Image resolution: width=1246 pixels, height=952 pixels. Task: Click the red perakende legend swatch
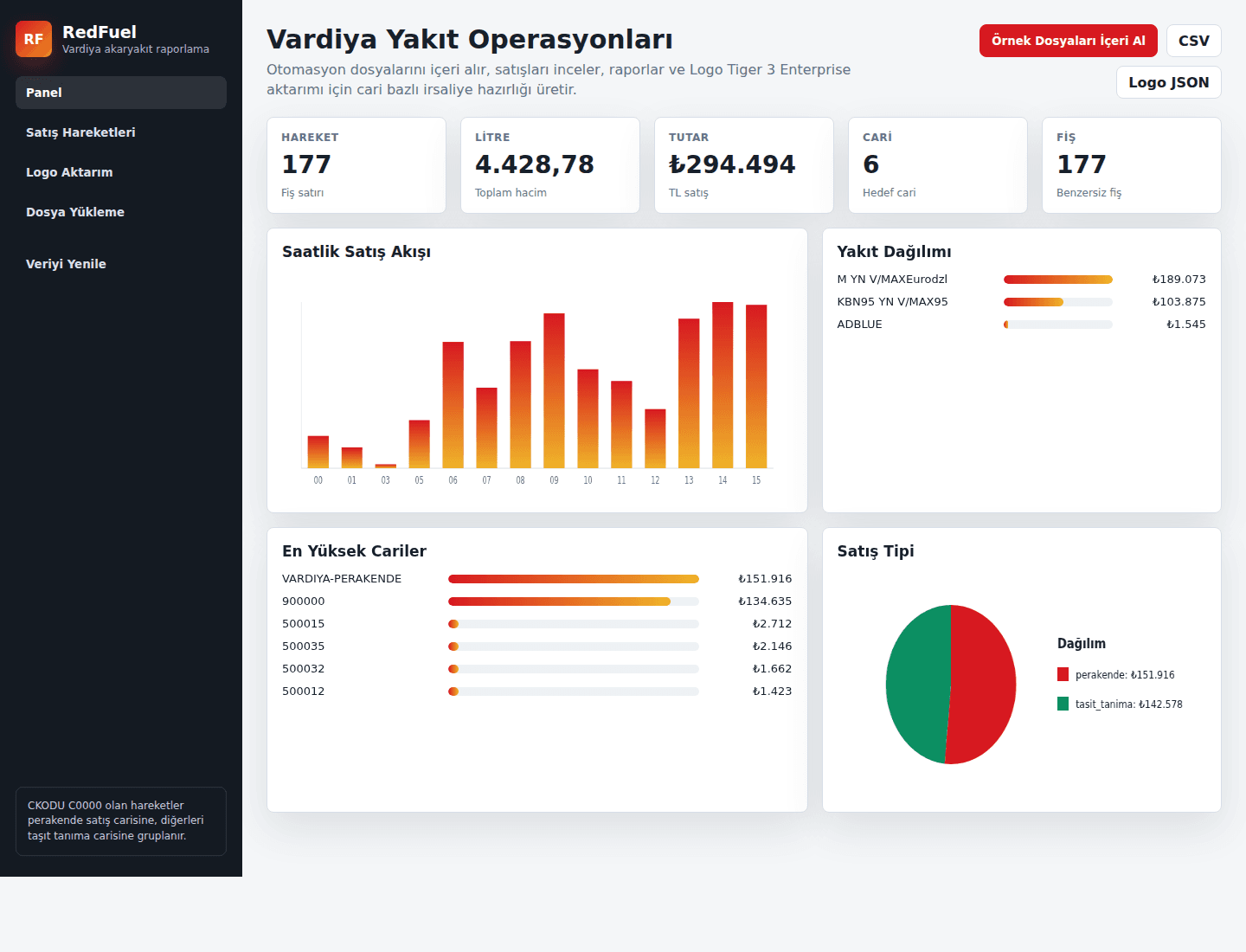(x=1063, y=674)
